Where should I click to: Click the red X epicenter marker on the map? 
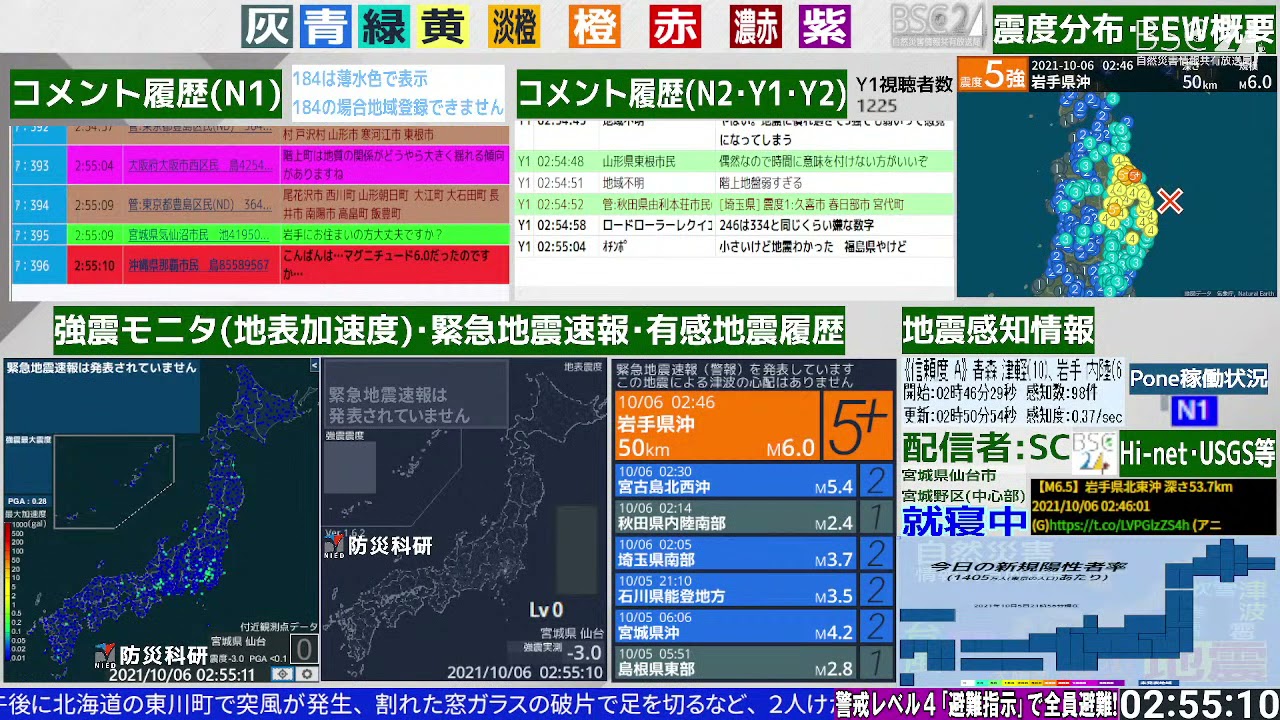tap(1169, 201)
